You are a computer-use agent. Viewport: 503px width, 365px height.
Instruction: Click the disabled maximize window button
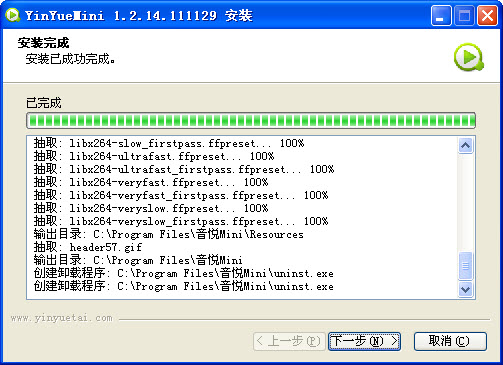[x=464, y=16]
